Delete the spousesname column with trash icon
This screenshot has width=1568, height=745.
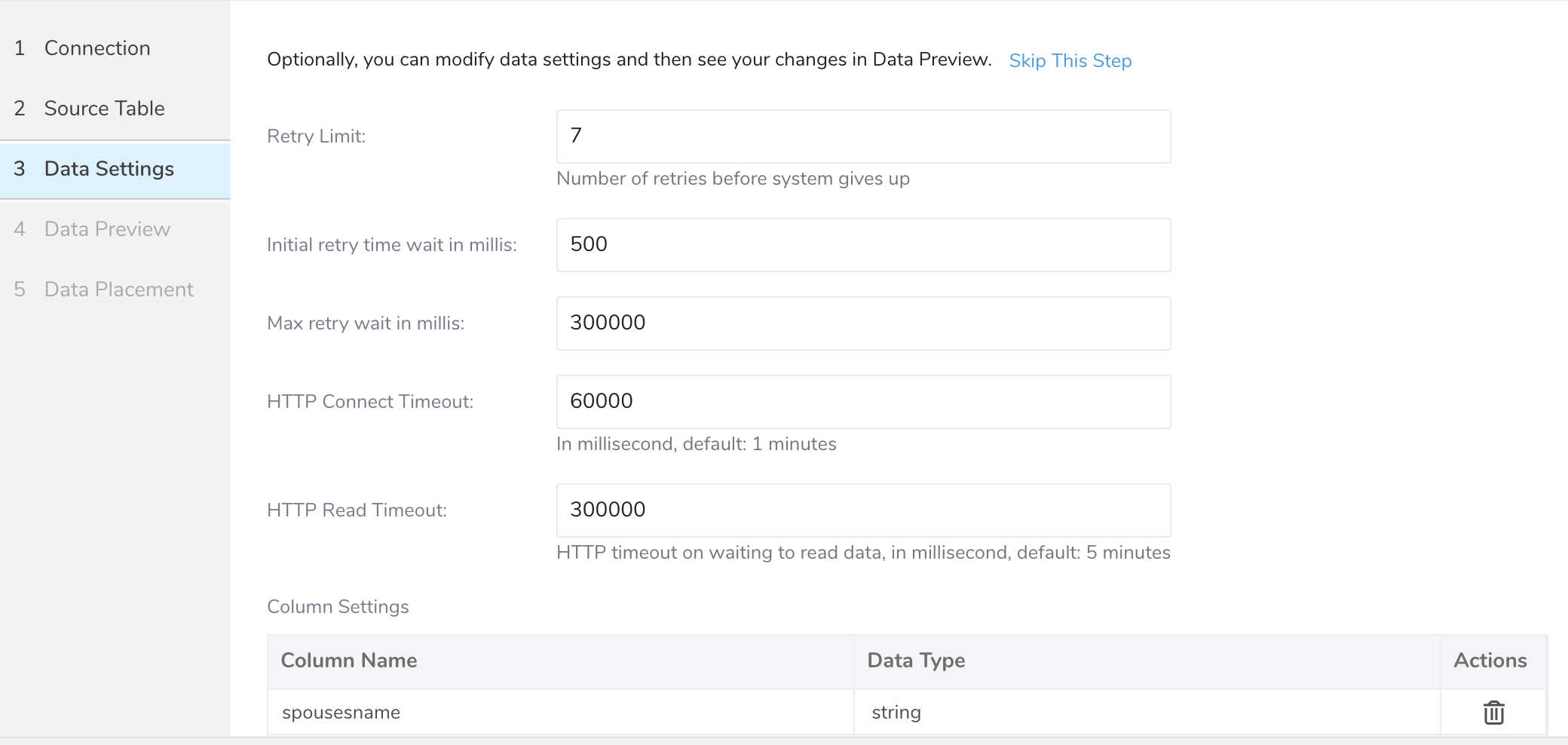pos(1493,713)
